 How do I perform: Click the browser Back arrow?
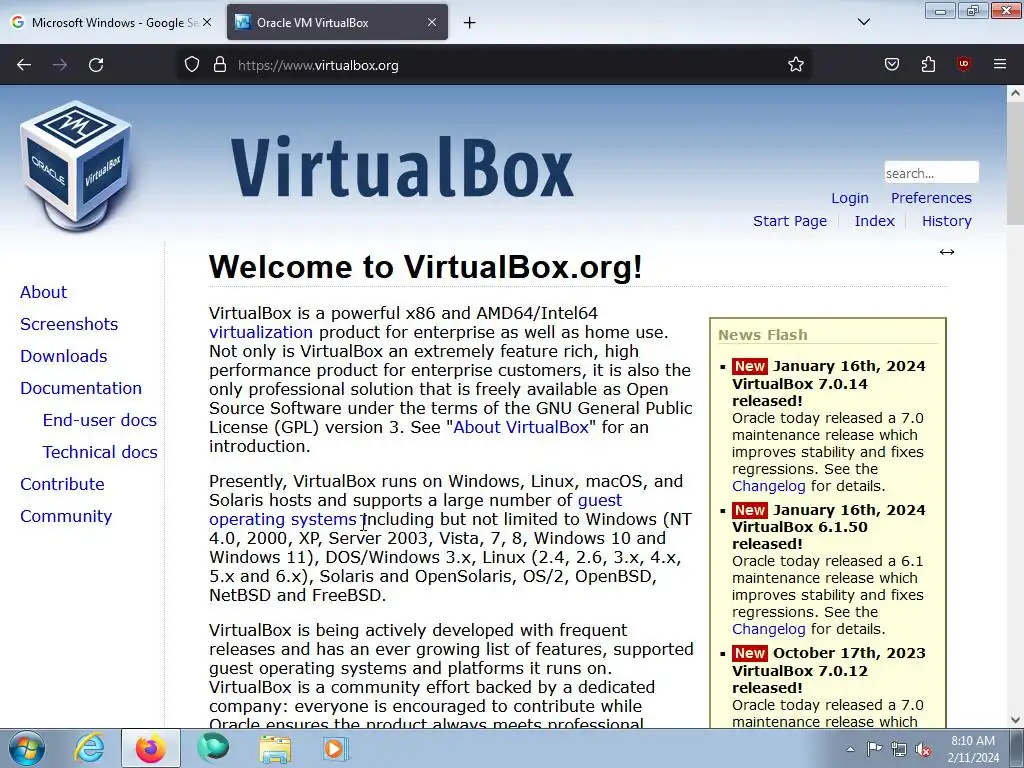click(x=24, y=65)
